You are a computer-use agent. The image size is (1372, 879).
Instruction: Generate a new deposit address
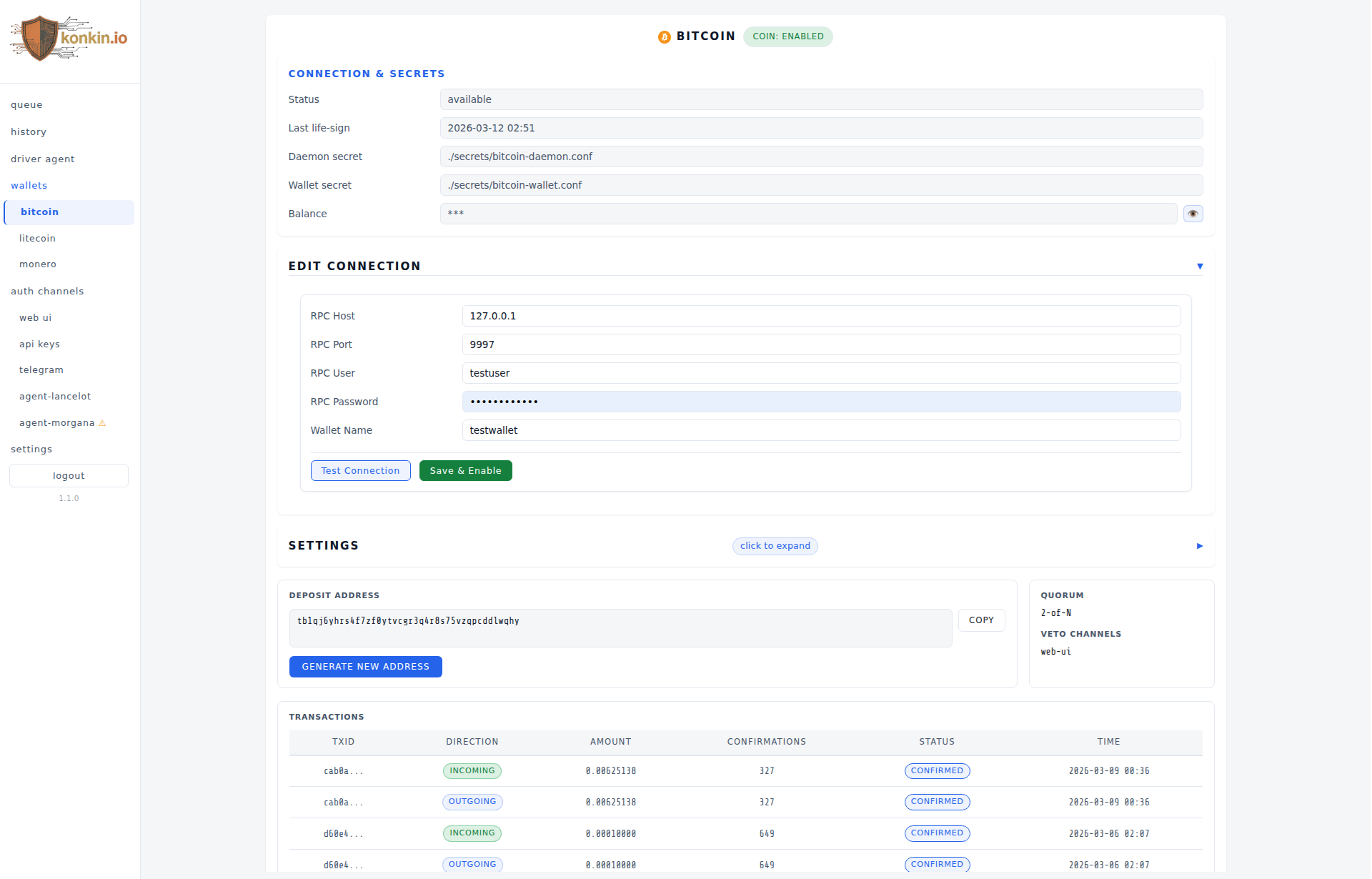[365, 667]
